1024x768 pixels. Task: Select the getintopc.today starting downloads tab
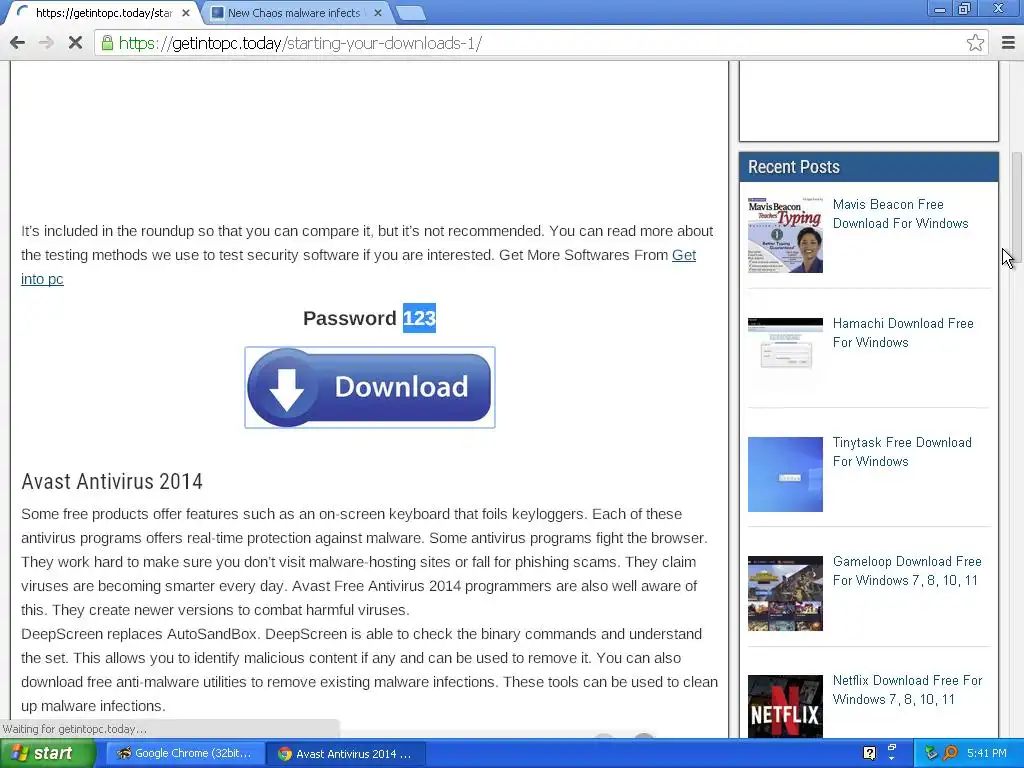point(102,12)
